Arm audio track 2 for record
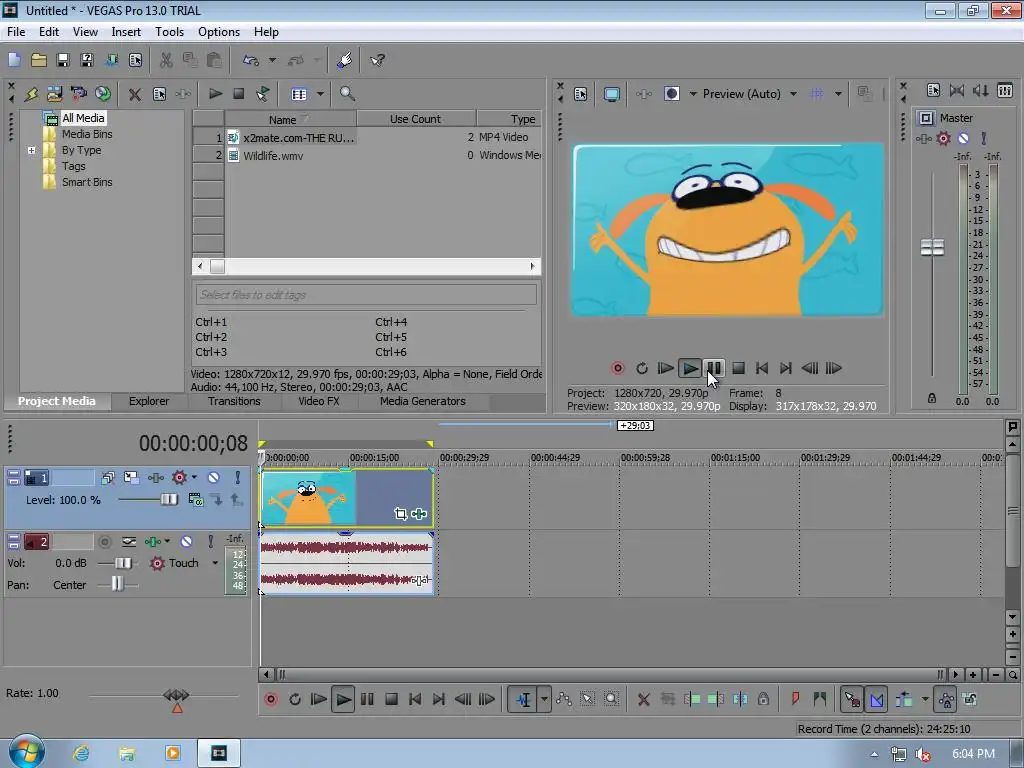 click(104, 541)
